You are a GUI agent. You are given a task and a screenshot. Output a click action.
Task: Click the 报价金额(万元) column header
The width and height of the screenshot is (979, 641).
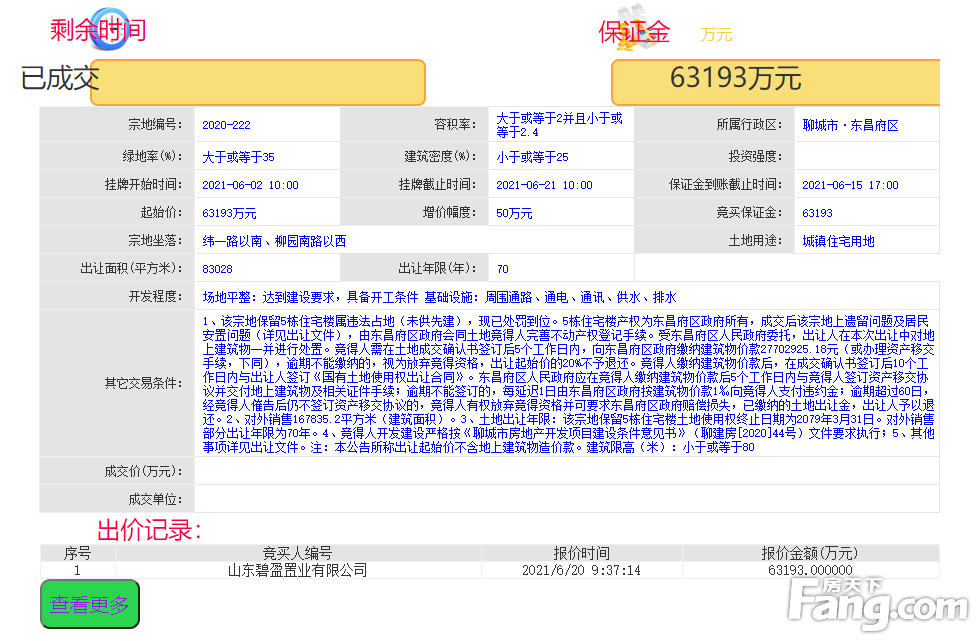809,553
